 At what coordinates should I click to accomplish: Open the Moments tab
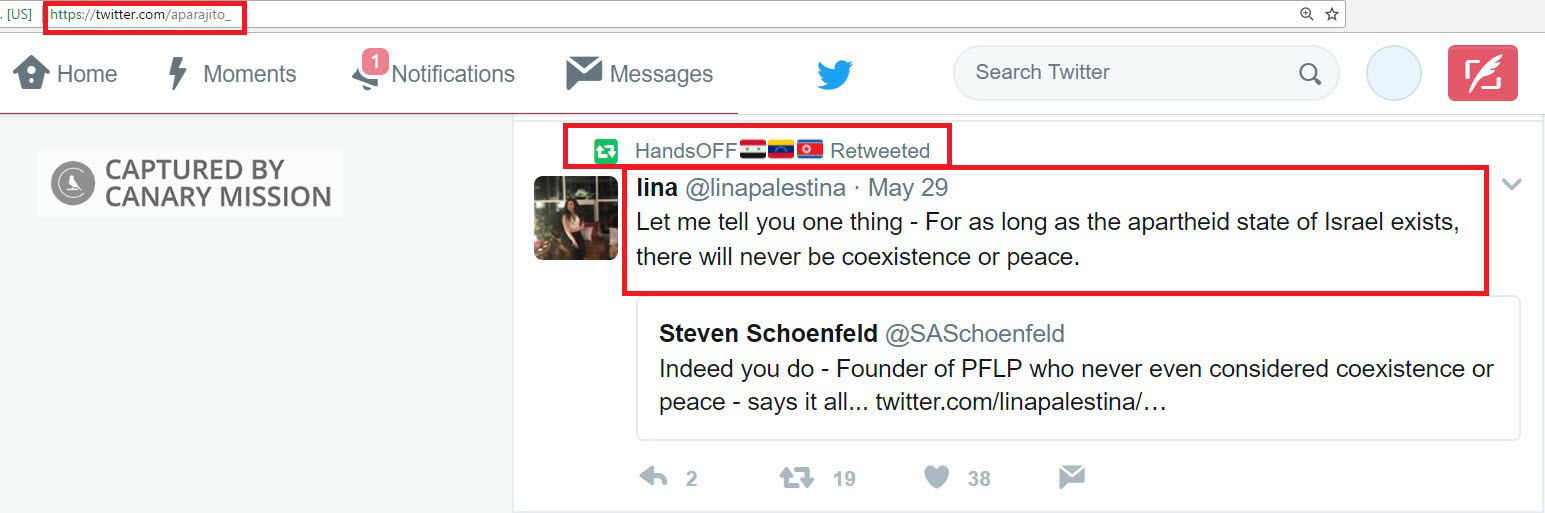233,74
